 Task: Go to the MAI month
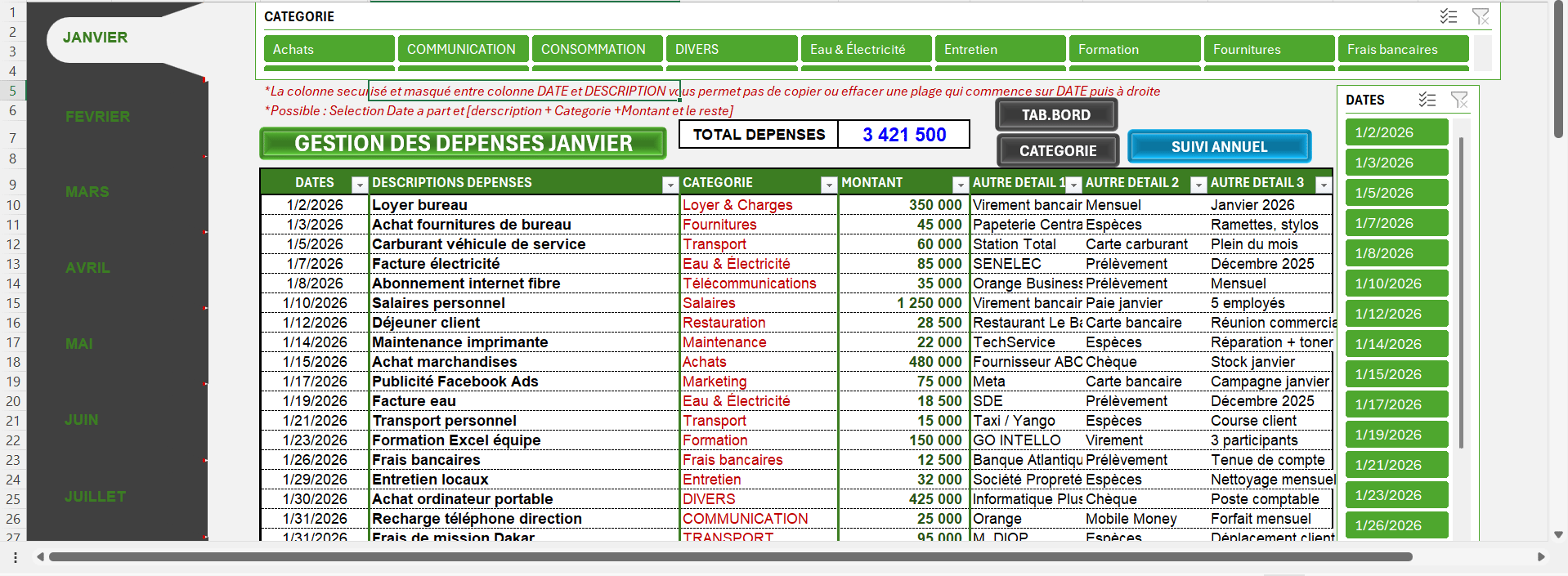[79, 344]
